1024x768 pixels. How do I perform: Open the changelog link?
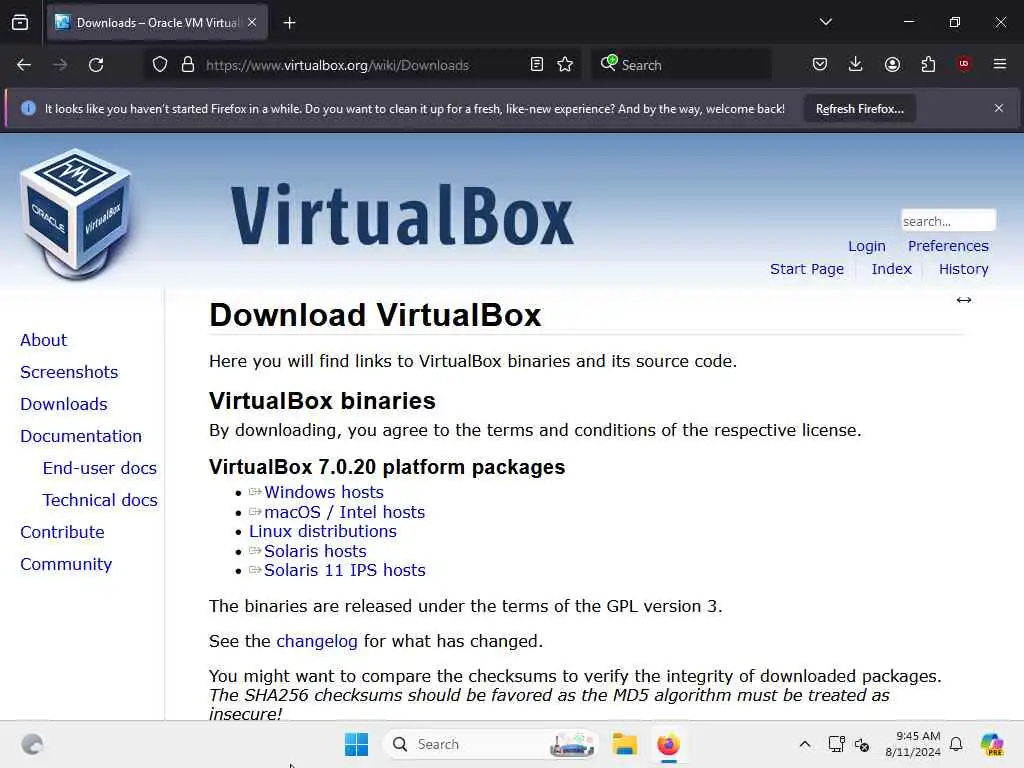[x=317, y=641]
